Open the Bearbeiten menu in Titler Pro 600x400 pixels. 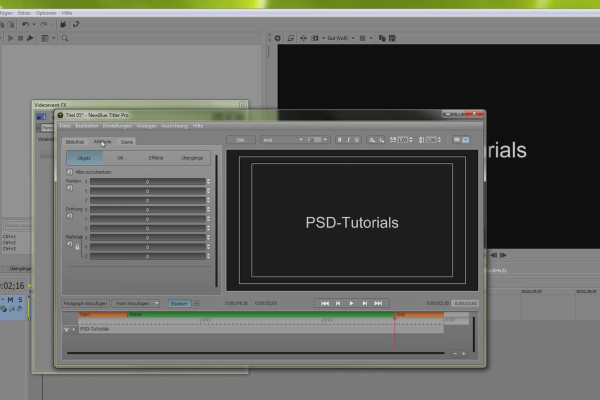(87, 126)
